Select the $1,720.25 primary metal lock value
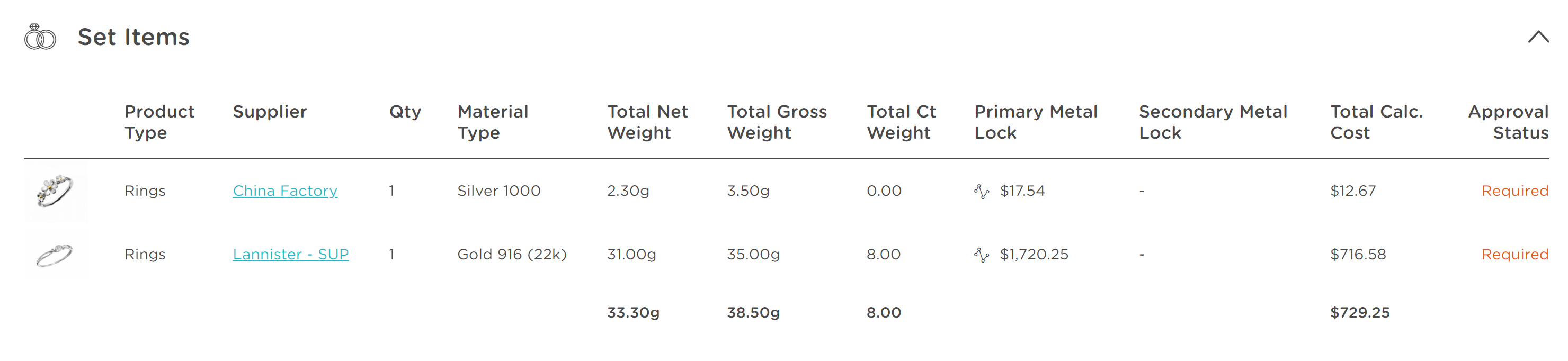 pyautogui.click(x=1034, y=255)
